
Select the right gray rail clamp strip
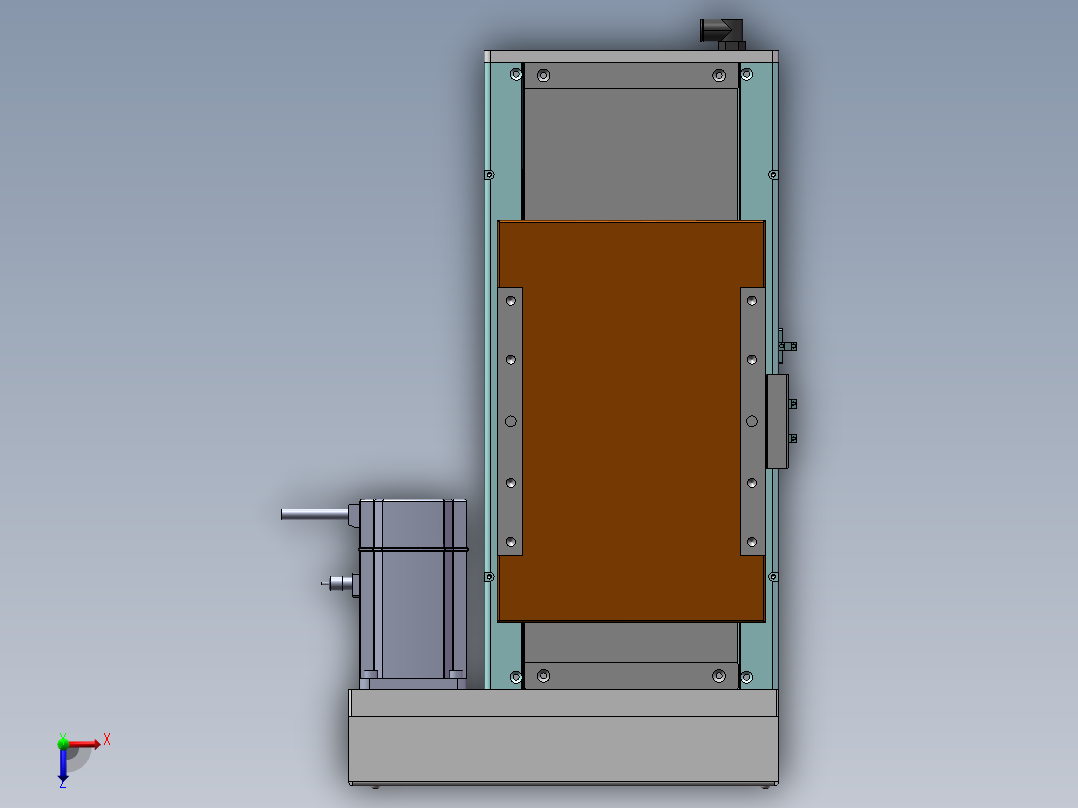coord(752,421)
